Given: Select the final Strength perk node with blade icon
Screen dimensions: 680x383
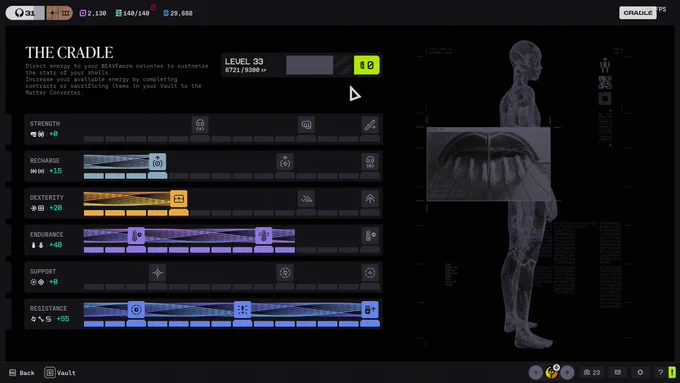Looking at the screenshot, I should tap(370, 125).
